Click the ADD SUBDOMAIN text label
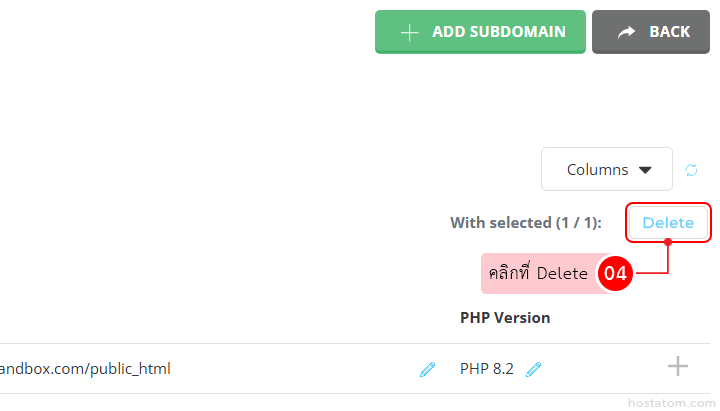This screenshot has height=411, width=720. tap(498, 32)
